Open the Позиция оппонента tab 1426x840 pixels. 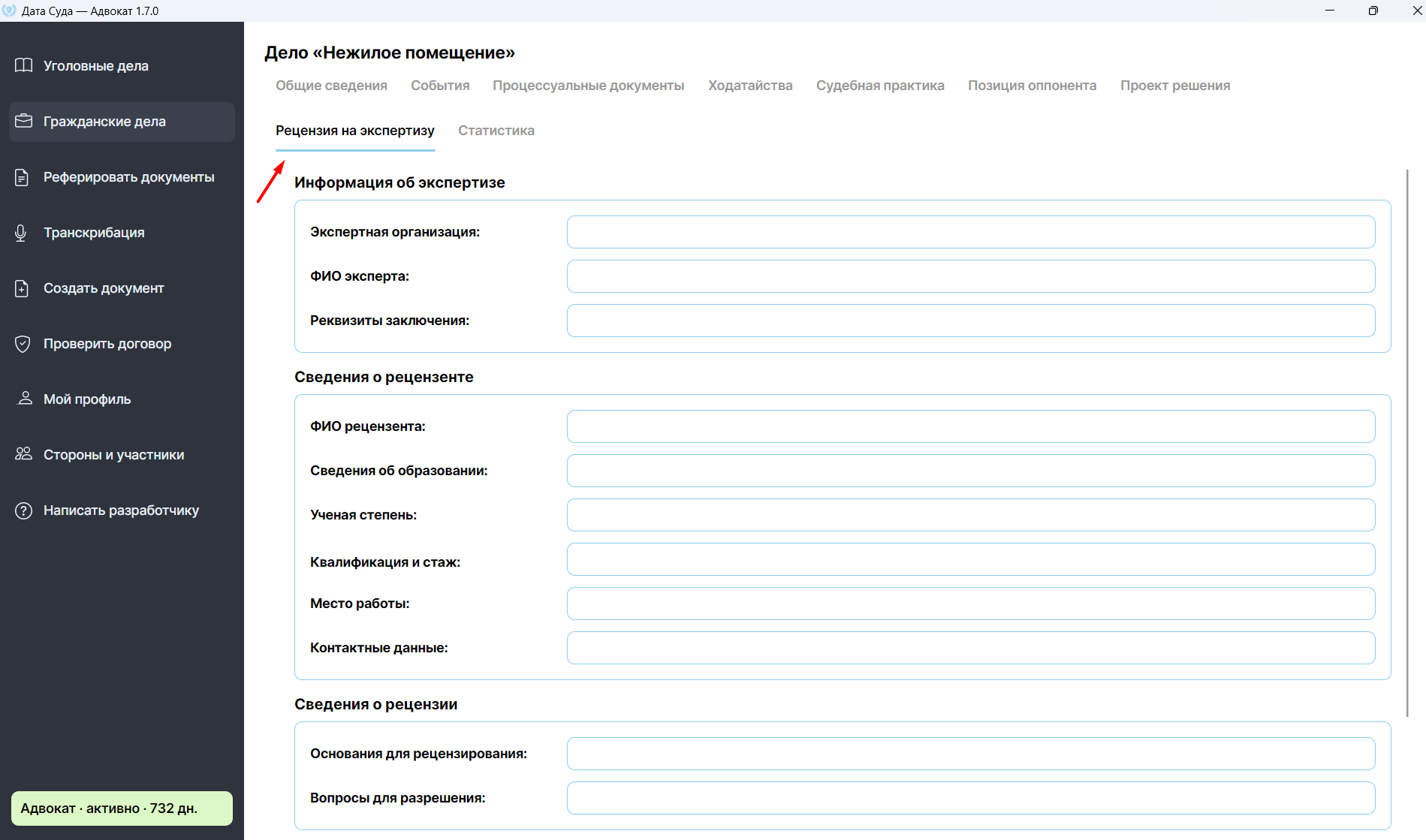1032,86
